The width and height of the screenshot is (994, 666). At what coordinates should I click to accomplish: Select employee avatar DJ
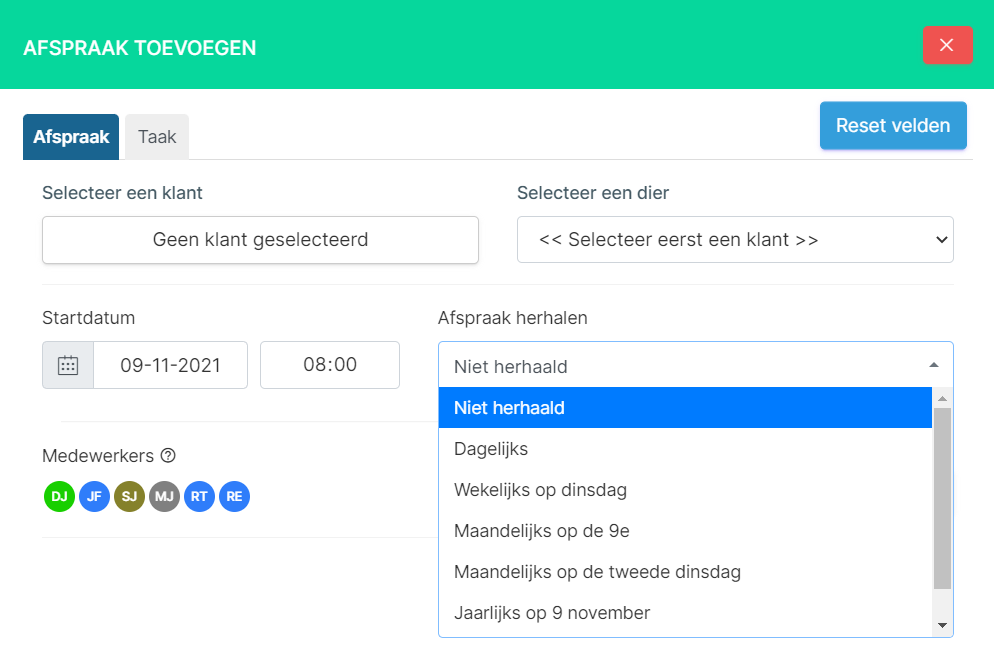(x=60, y=496)
